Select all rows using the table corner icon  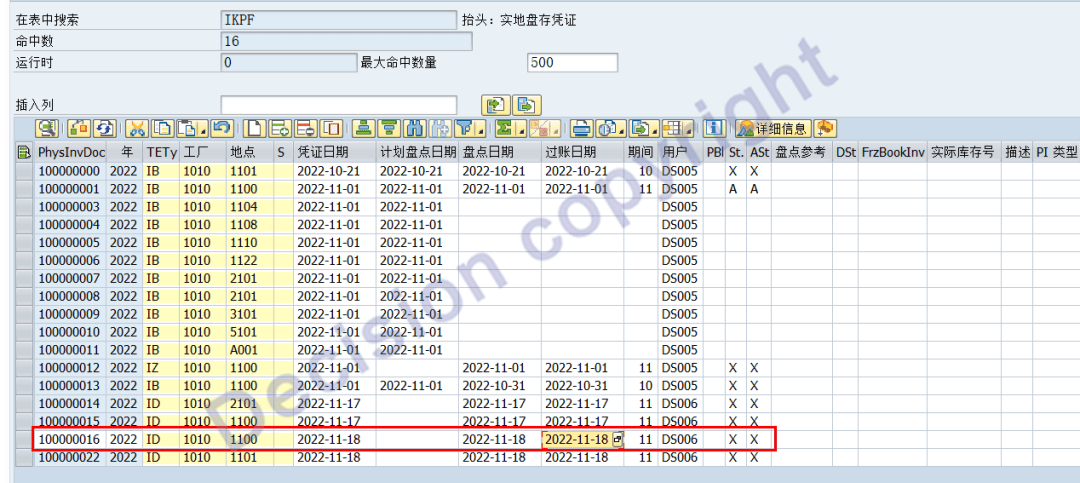pos(24,152)
